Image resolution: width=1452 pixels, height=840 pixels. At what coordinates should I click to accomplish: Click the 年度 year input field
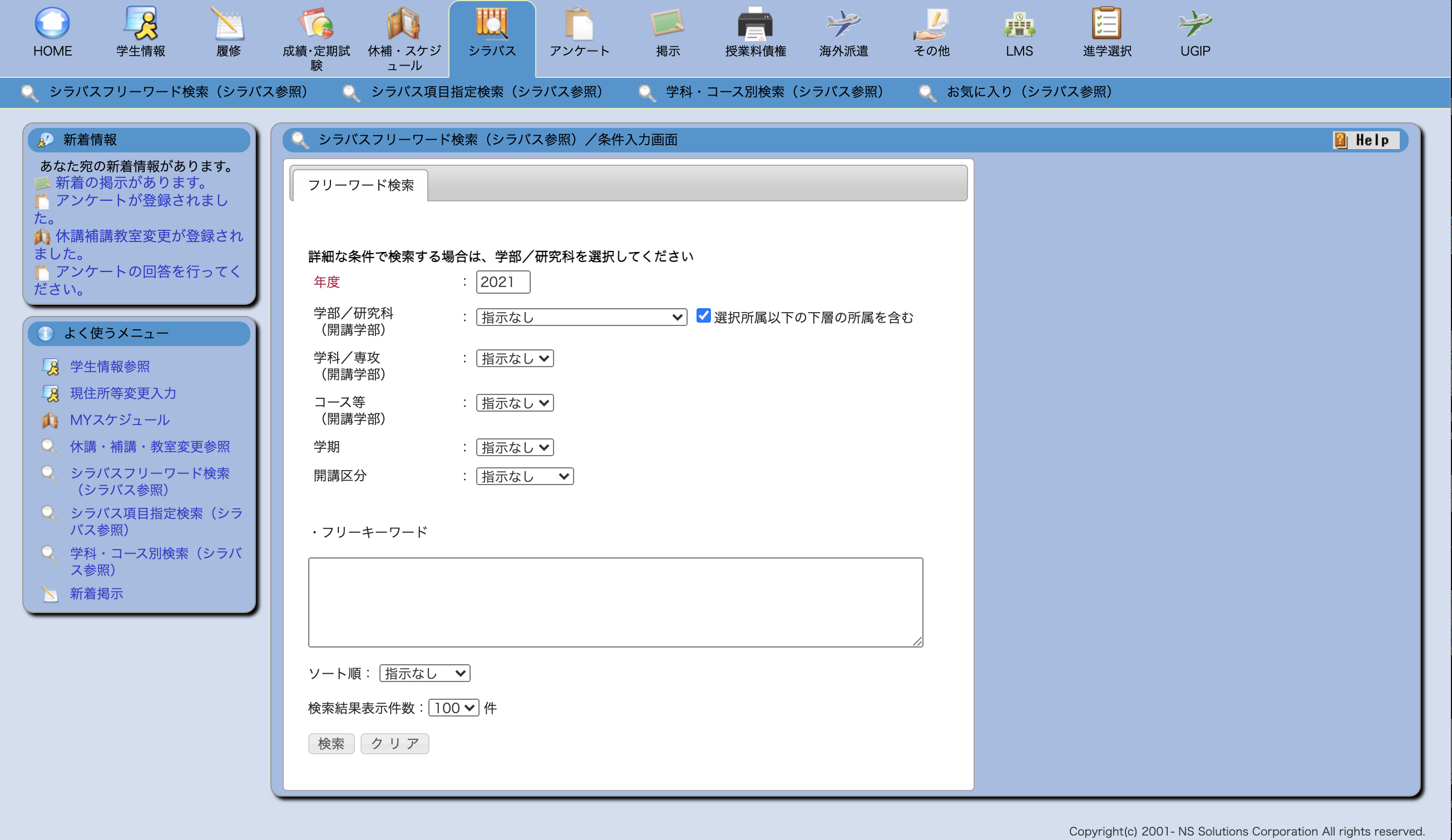tap(503, 282)
